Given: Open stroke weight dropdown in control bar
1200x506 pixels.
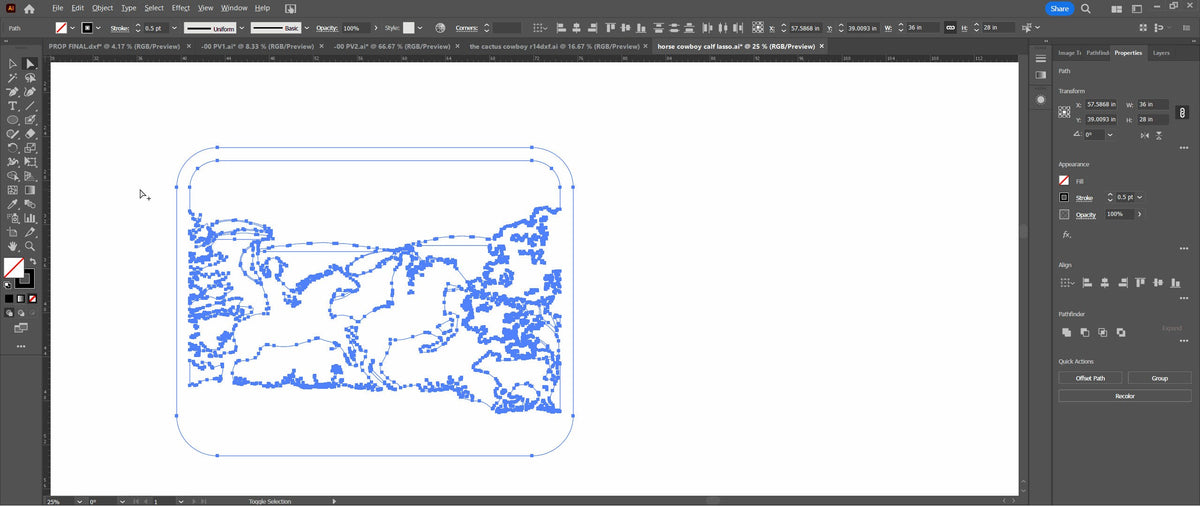Looking at the screenshot, I should point(174,28).
